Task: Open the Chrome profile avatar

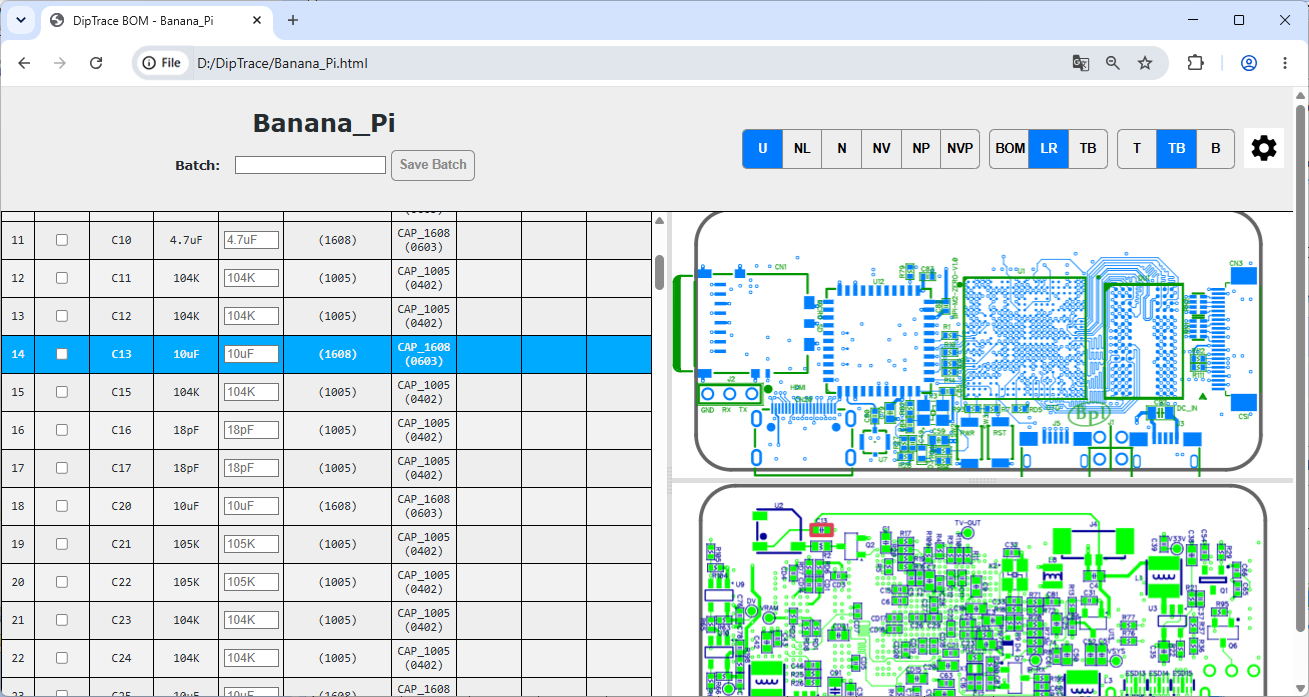Action: [x=1249, y=63]
